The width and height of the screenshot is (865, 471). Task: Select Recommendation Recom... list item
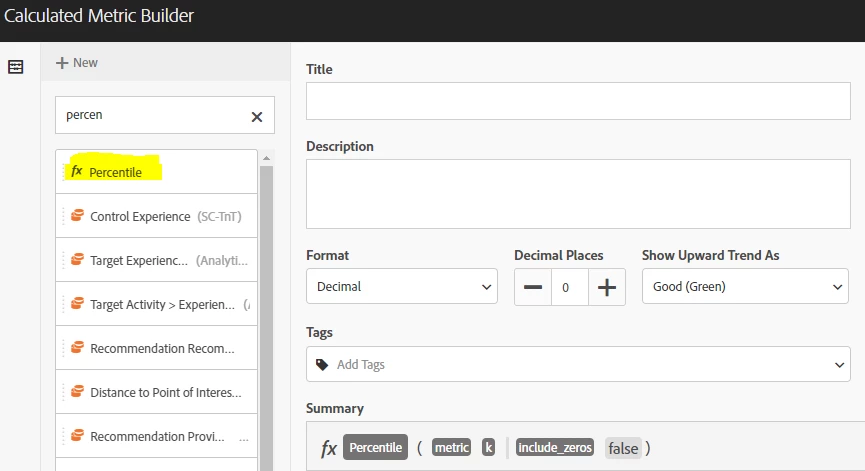[x=156, y=348]
